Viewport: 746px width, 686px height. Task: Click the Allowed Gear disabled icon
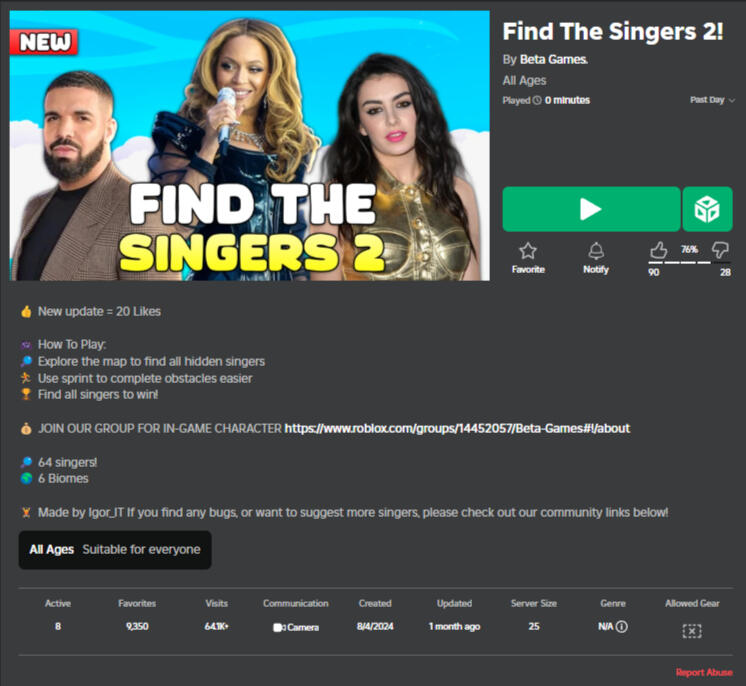coord(692,631)
